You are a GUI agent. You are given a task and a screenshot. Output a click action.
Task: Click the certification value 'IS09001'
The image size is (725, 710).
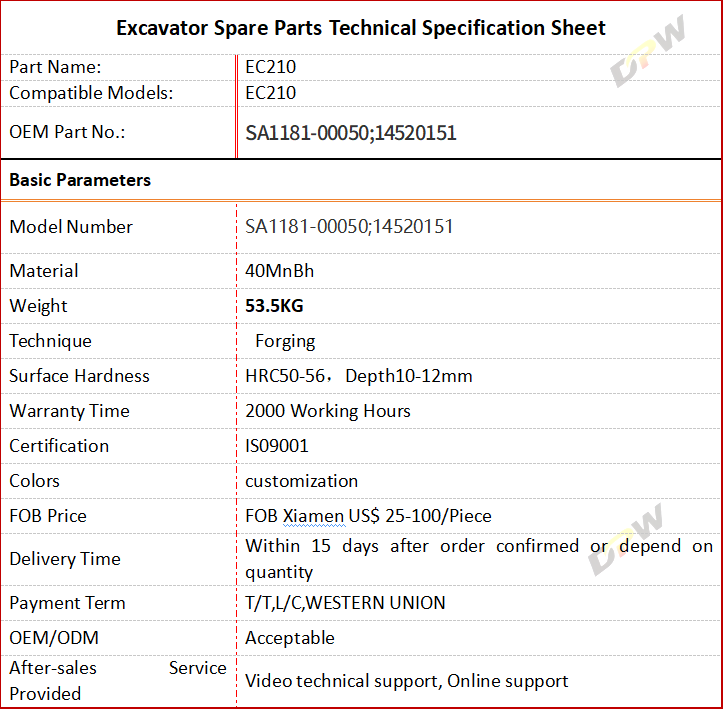pyautogui.click(x=276, y=446)
